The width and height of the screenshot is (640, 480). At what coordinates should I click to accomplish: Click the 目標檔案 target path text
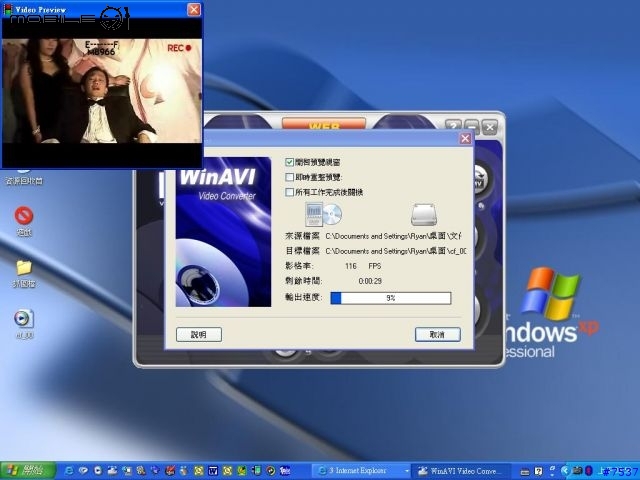pyautogui.click(x=396, y=251)
